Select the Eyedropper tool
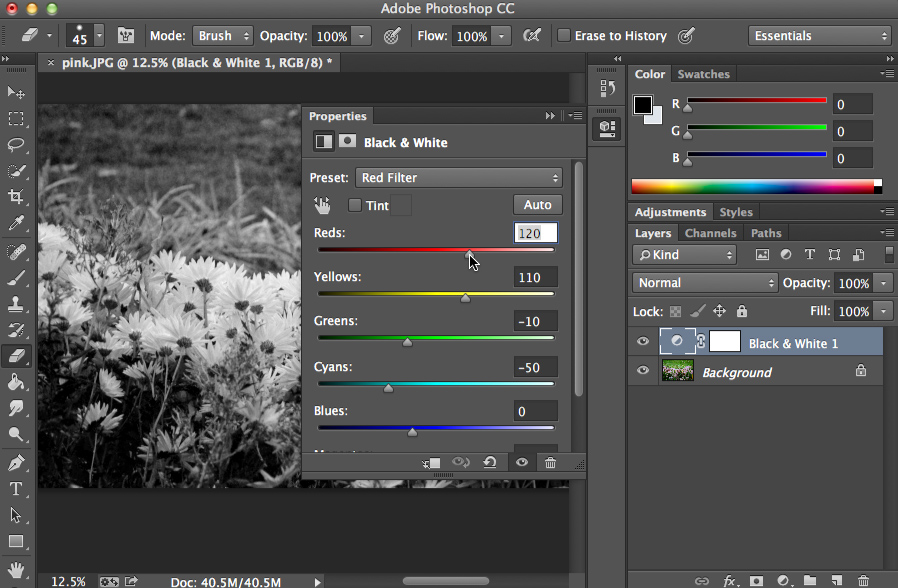The height and width of the screenshot is (588, 898). pyautogui.click(x=16, y=222)
